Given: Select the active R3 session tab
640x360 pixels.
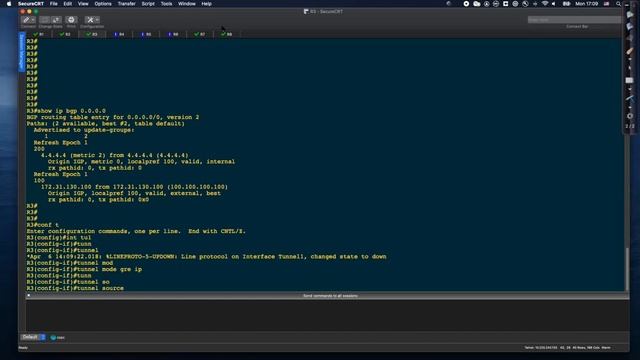Looking at the screenshot, I should tap(92, 34).
